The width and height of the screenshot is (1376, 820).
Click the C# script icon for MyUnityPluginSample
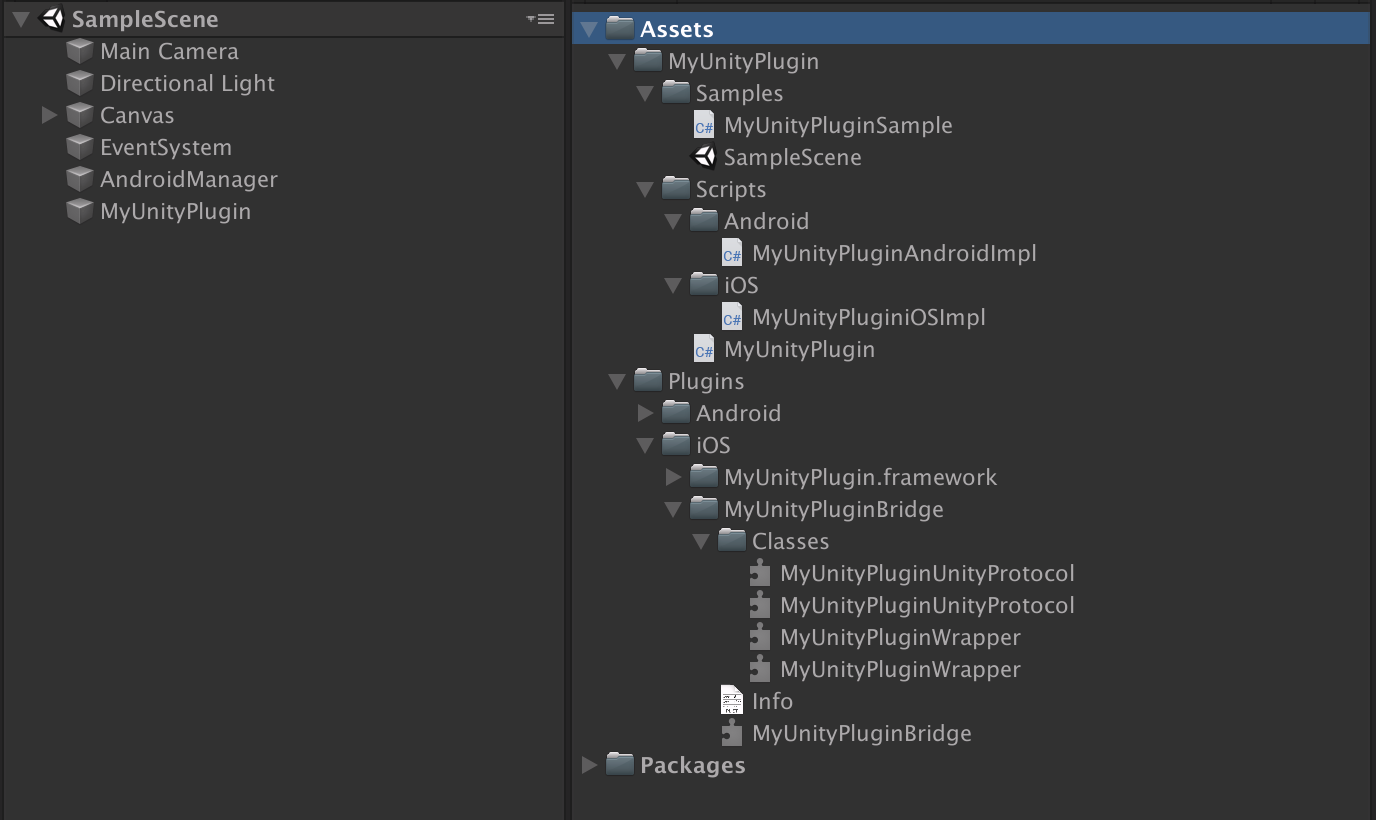pos(705,125)
